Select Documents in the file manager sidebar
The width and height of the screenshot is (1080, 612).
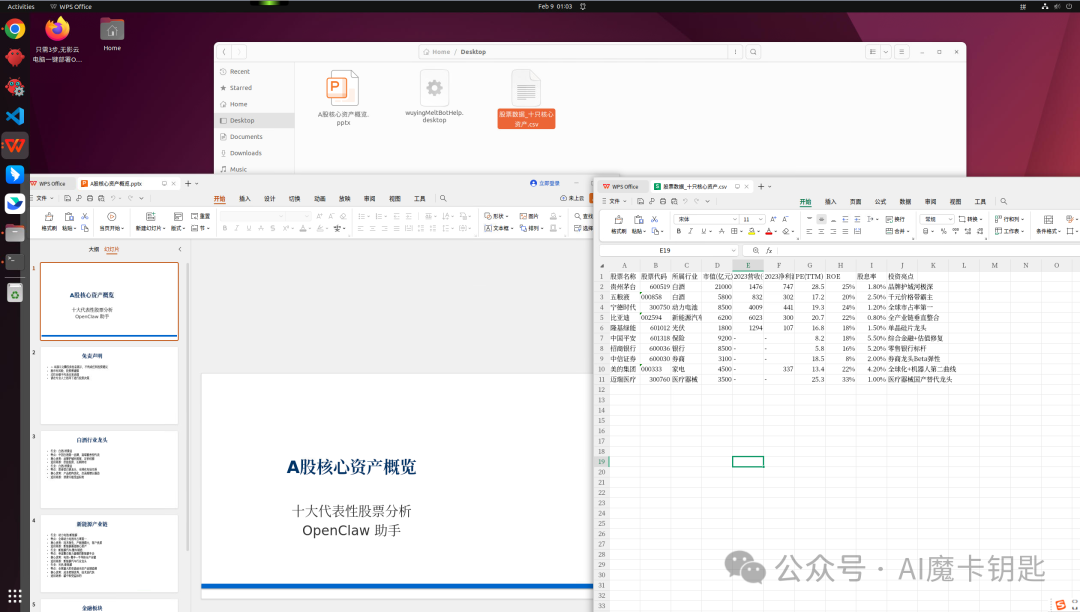pos(246,136)
